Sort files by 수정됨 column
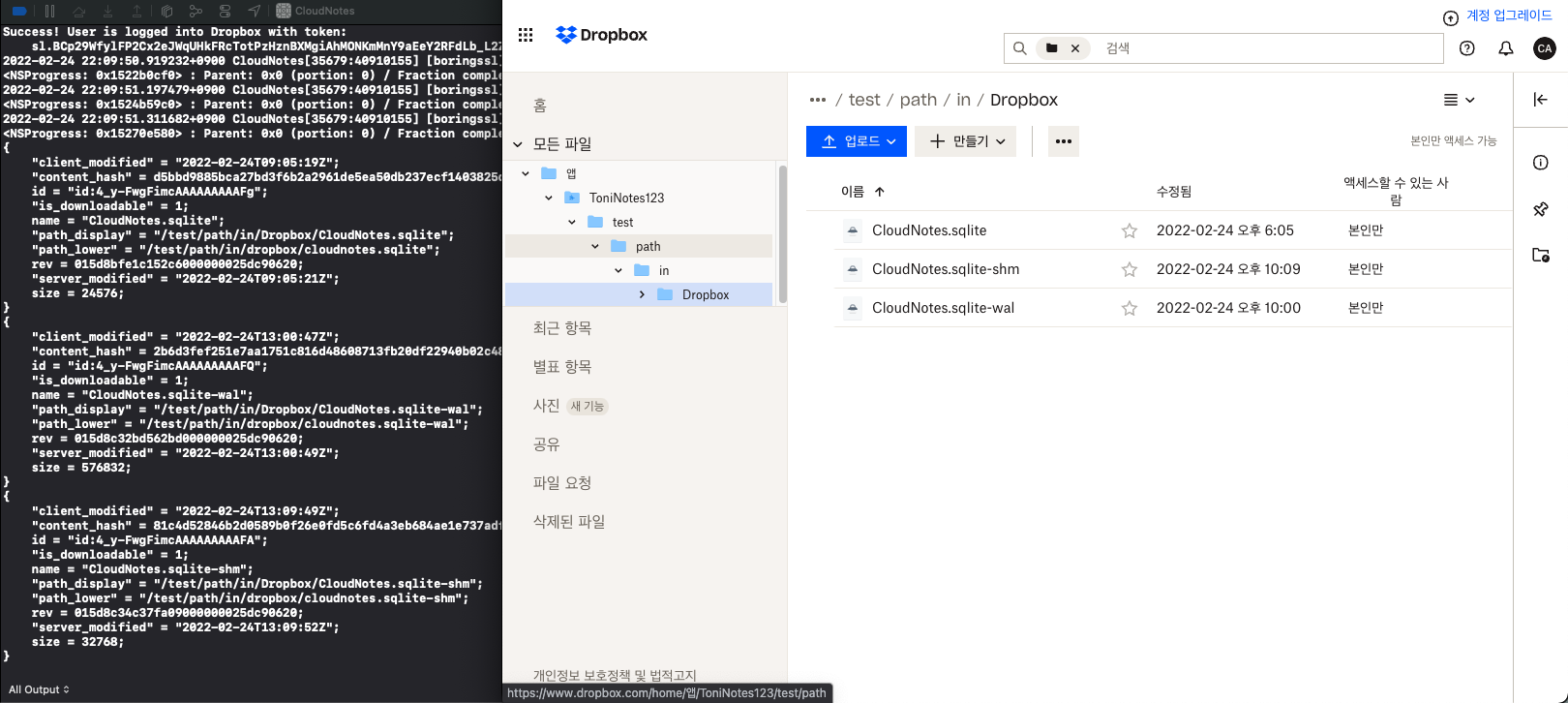 (x=1174, y=192)
